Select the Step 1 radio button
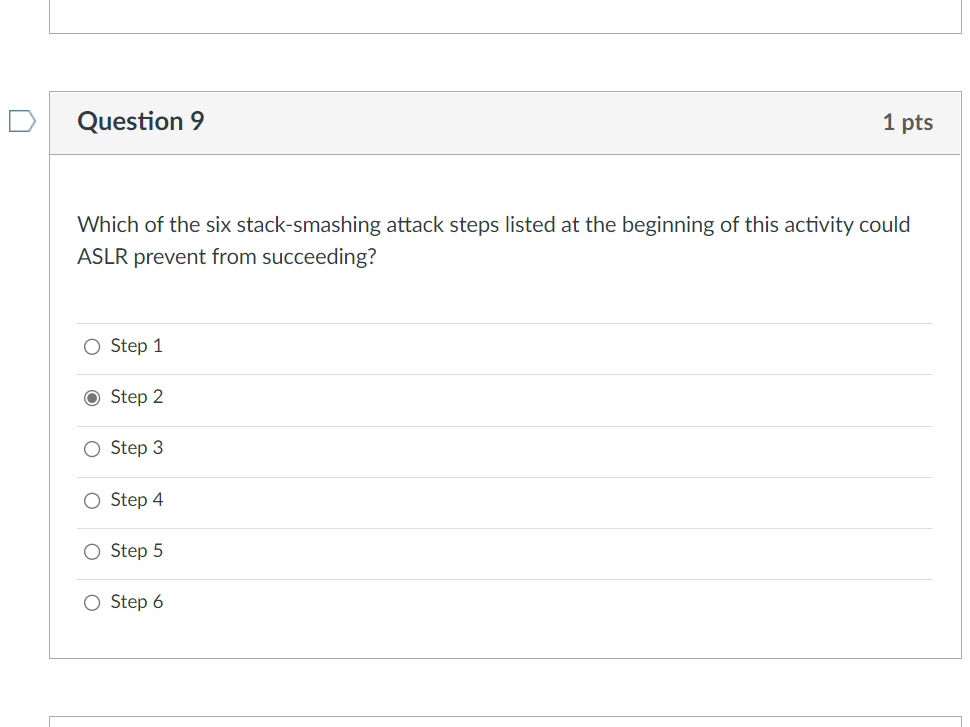The height and width of the screenshot is (727, 970). click(92, 347)
